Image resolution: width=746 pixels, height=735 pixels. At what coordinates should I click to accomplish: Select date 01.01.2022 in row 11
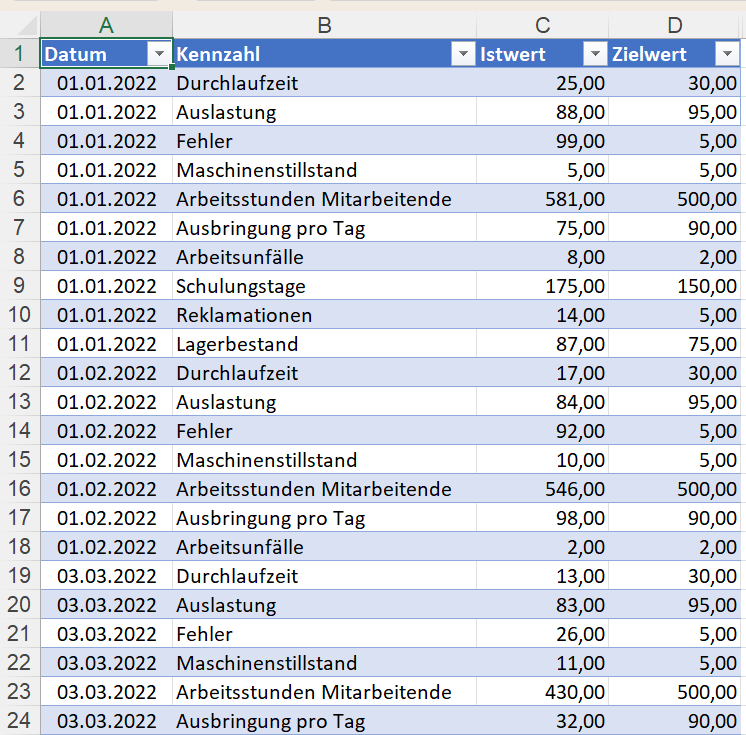pyautogui.click(x=106, y=344)
